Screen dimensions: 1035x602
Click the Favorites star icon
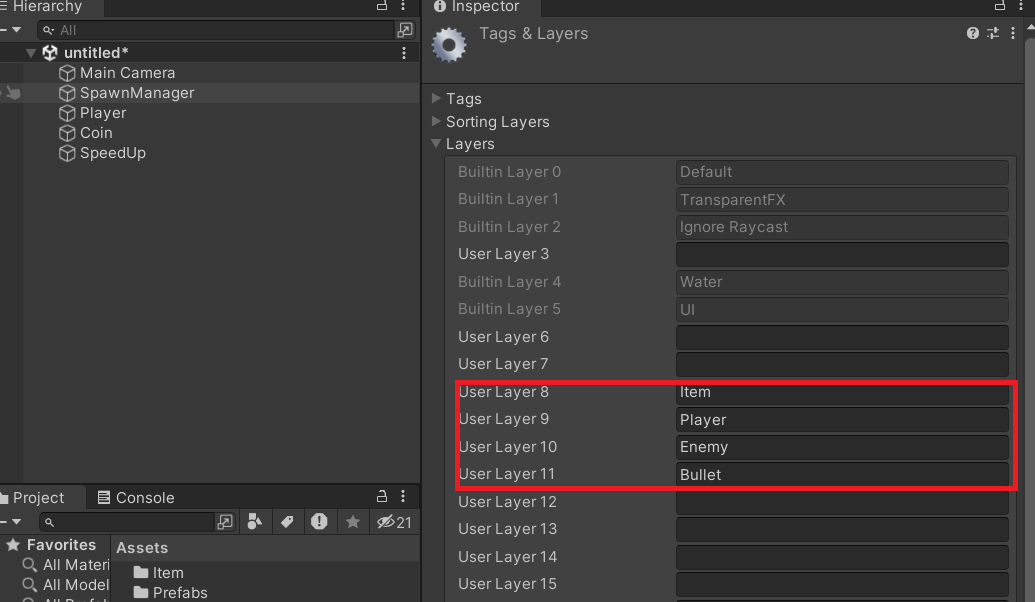[13, 545]
